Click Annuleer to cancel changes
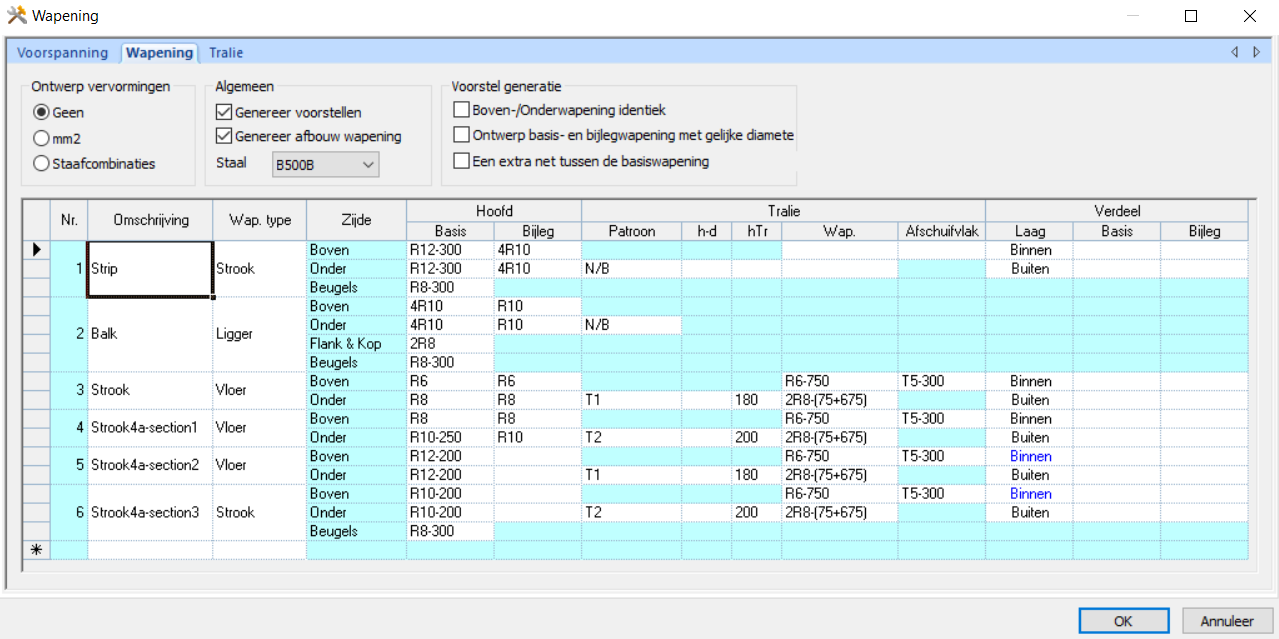The height and width of the screenshot is (639, 1279). (x=1227, y=620)
